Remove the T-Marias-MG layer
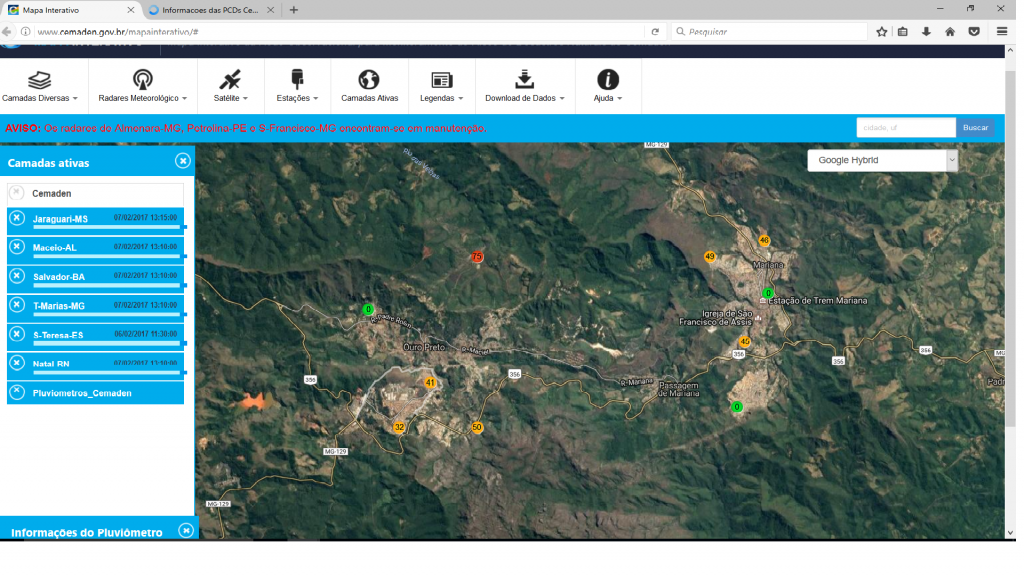Screen dimensions: 1024x575 (x=18, y=304)
